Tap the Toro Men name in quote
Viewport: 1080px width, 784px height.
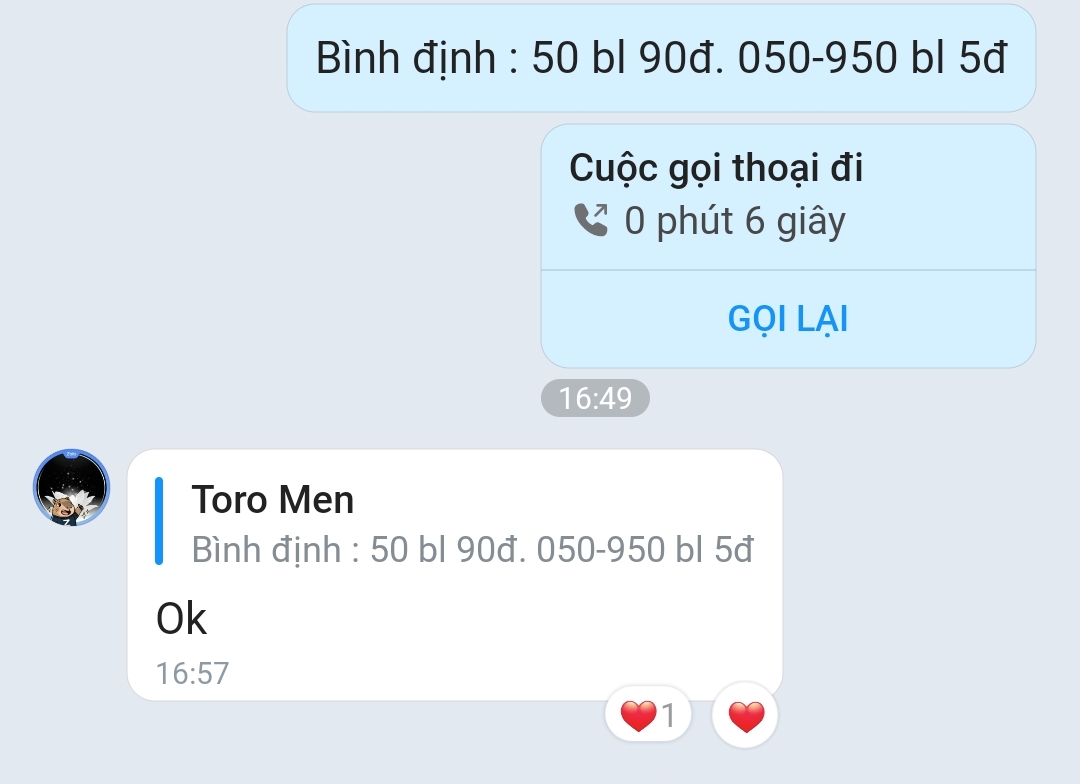[x=273, y=499]
